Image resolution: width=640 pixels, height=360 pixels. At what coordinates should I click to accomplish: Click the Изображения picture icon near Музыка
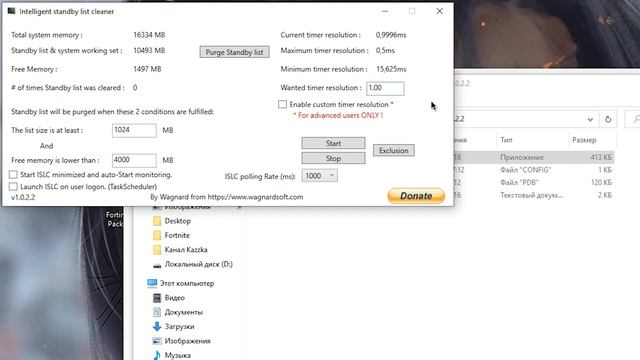click(x=157, y=341)
